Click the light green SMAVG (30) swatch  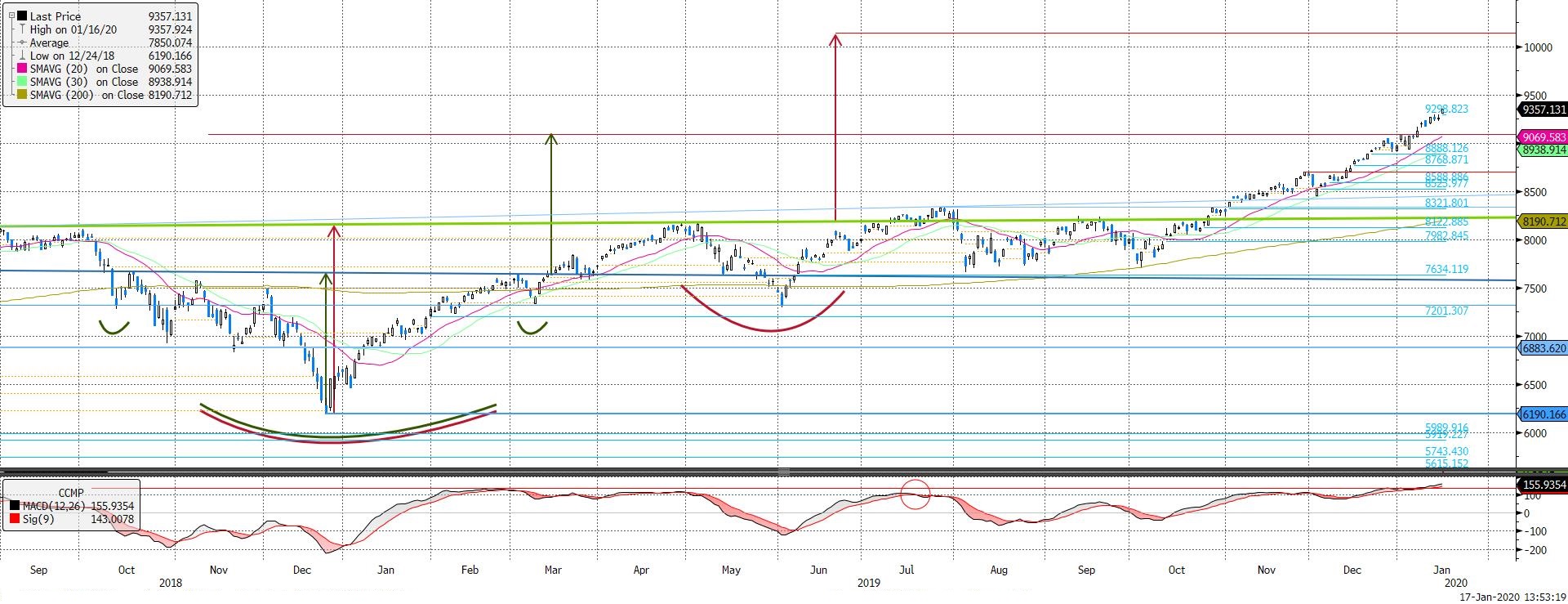click(x=21, y=83)
